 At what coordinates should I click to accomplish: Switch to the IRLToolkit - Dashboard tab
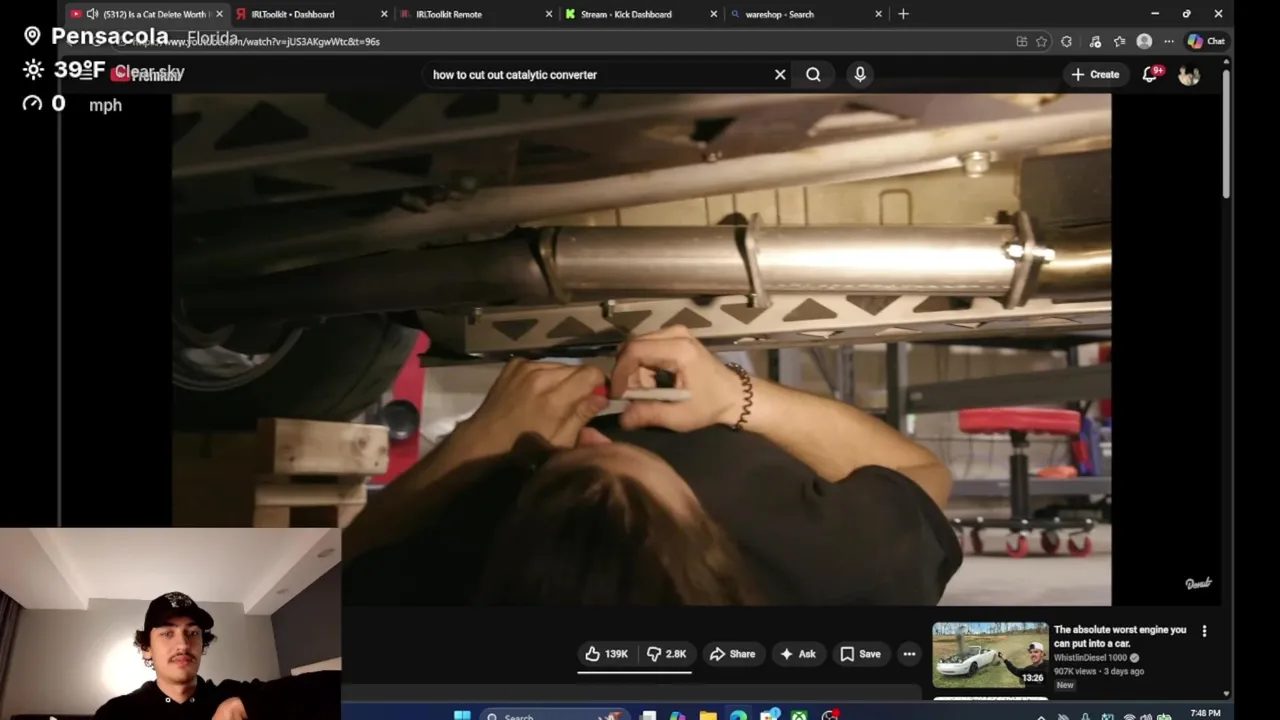311,14
